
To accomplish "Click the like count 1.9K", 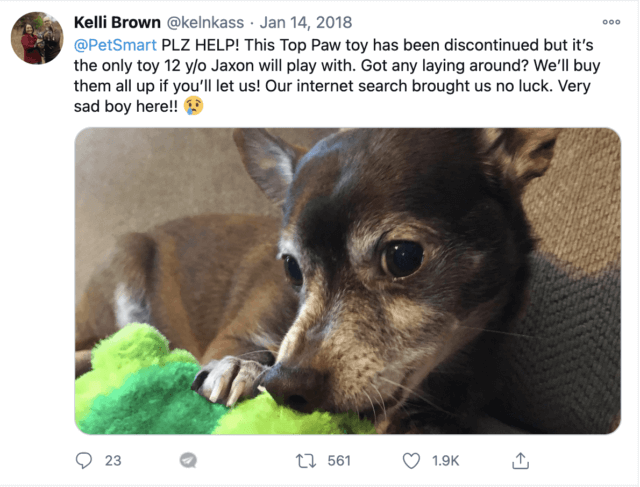I will click(x=445, y=461).
